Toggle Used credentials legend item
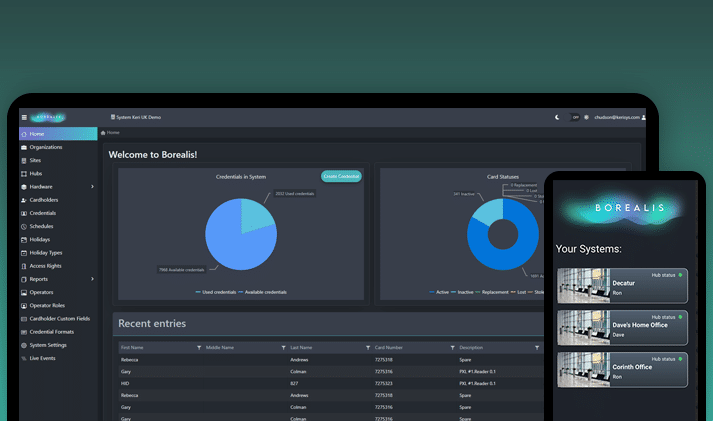713x421 pixels. tap(216, 292)
